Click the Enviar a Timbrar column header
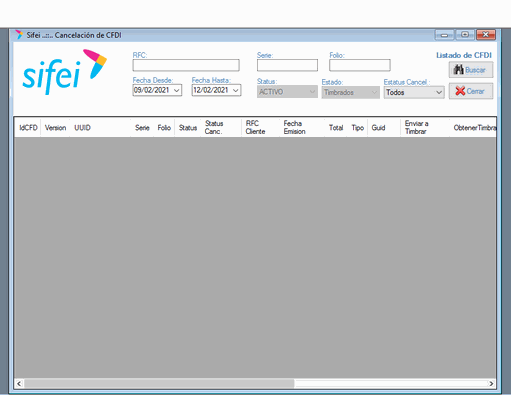This screenshot has width=511, height=395. 425,128
